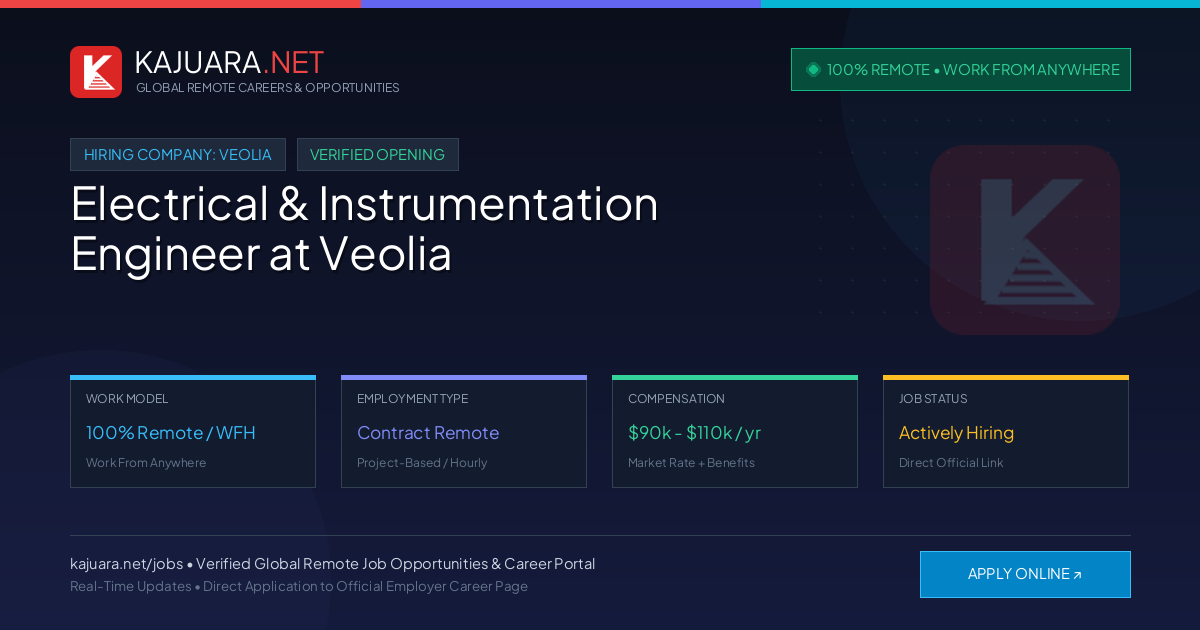Select the Verified Opening tag
This screenshot has width=1200, height=630.
pyautogui.click(x=377, y=154)
